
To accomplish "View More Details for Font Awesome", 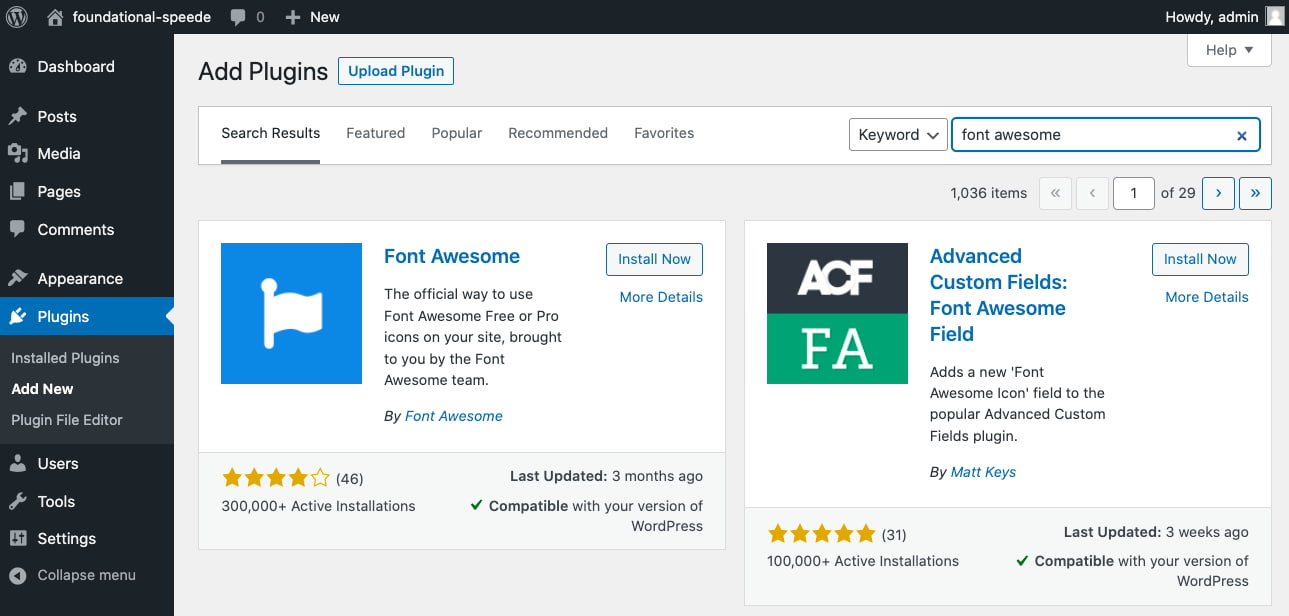I will [661, 297].
